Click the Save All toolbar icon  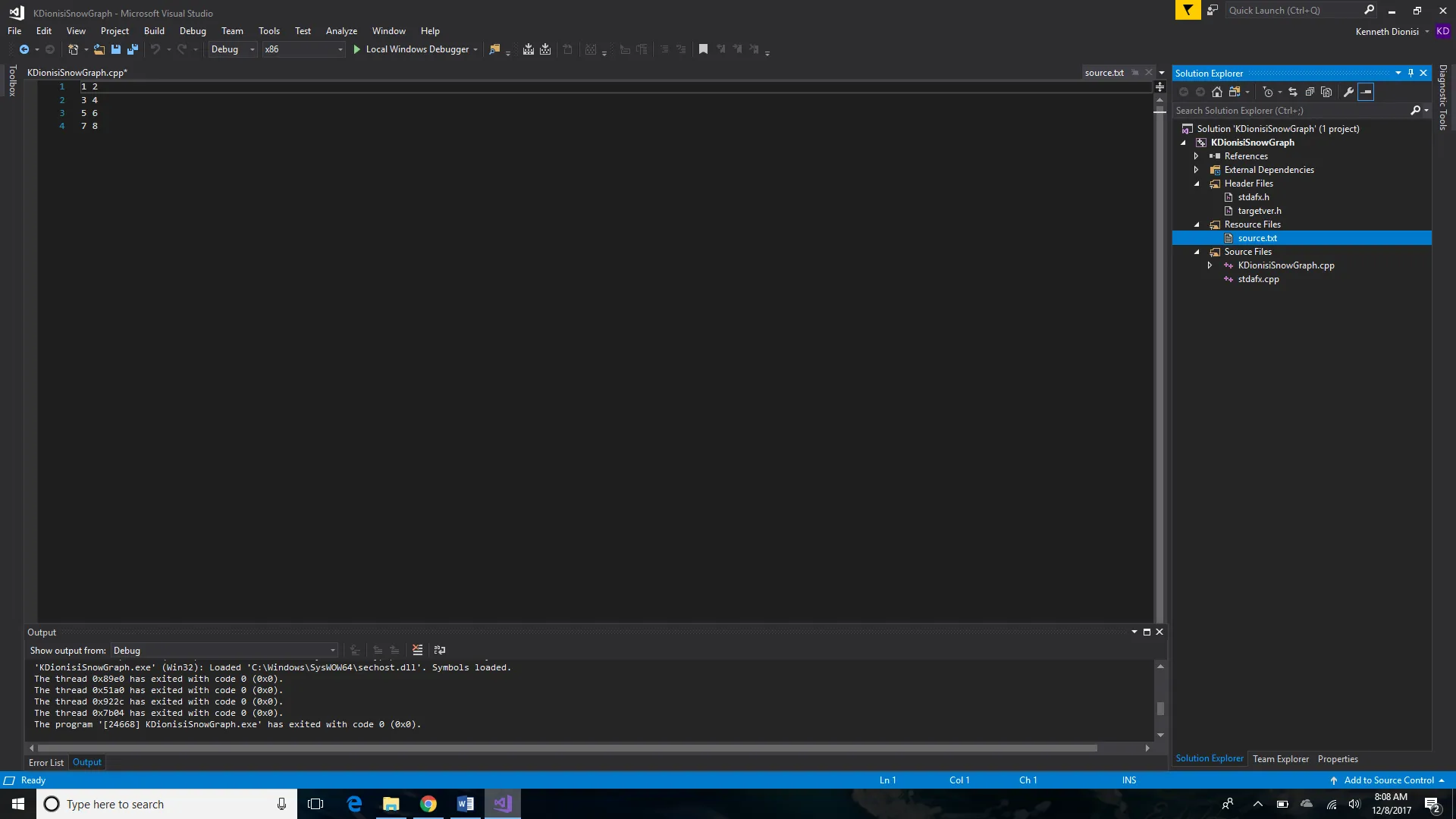(133, 49)
